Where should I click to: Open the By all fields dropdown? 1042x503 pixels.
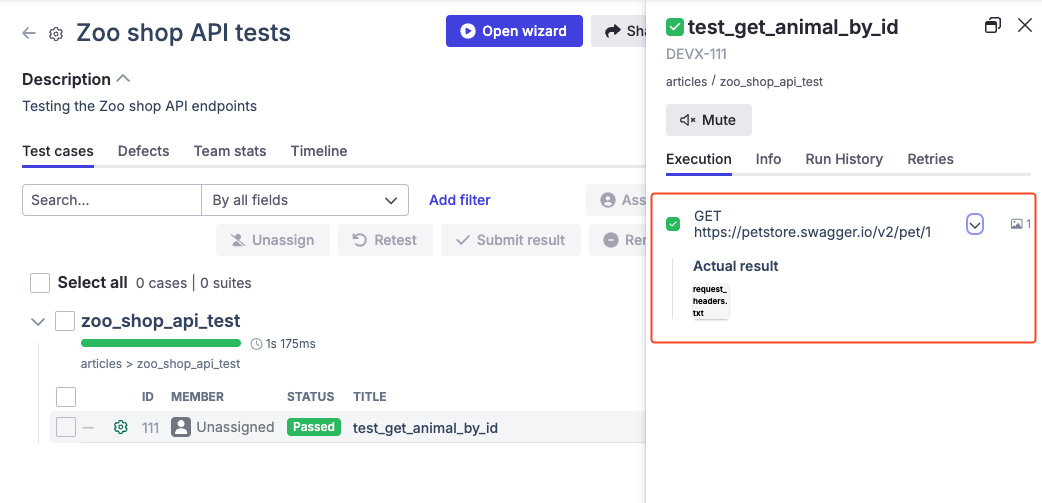(304, 200)
